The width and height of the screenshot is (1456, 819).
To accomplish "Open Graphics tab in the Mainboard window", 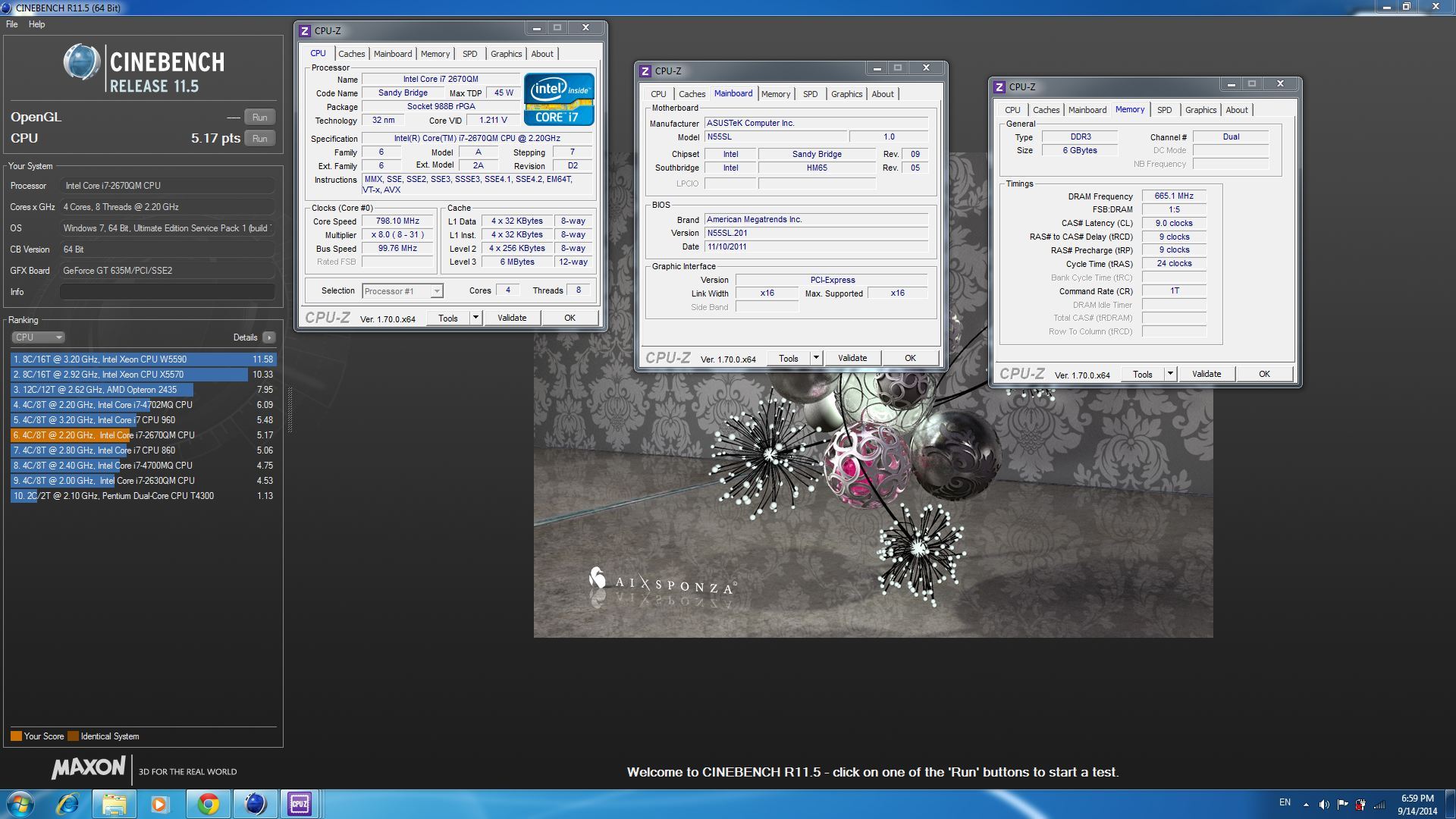I will (846, 94).
